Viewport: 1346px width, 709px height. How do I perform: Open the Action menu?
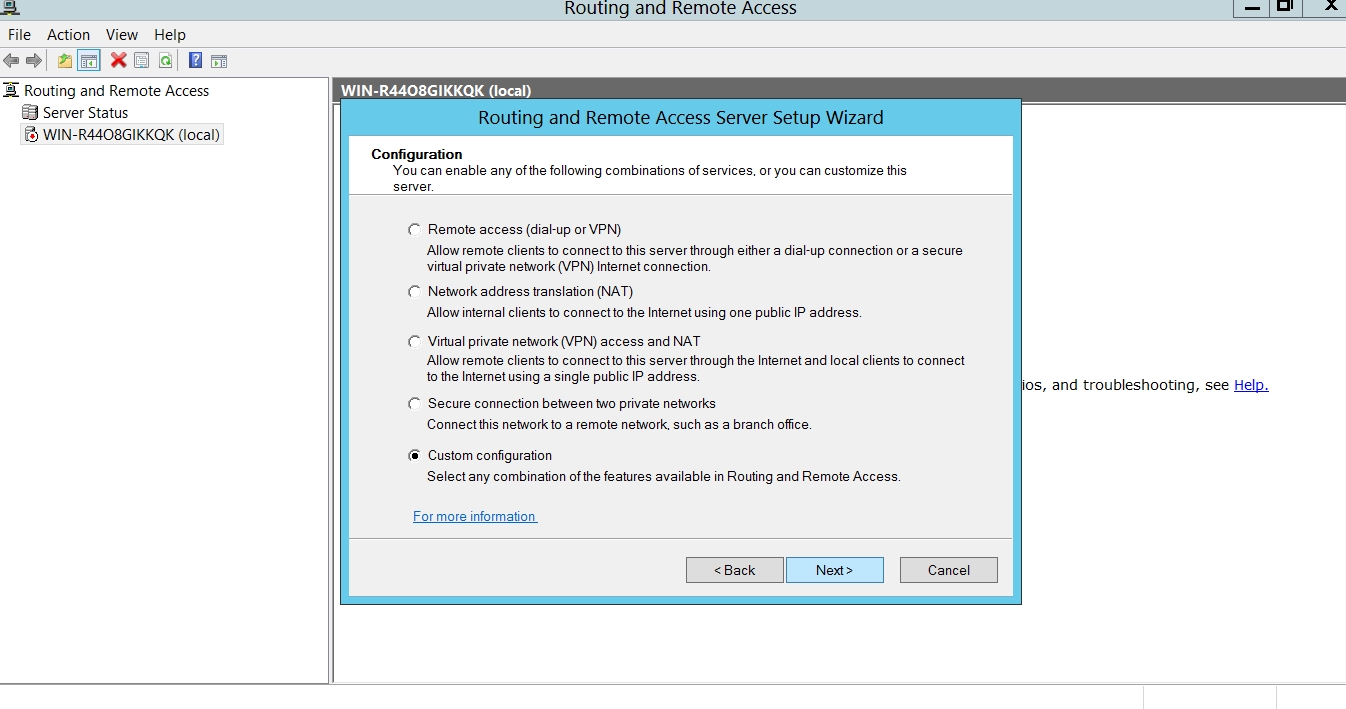(x=69, y=35)
